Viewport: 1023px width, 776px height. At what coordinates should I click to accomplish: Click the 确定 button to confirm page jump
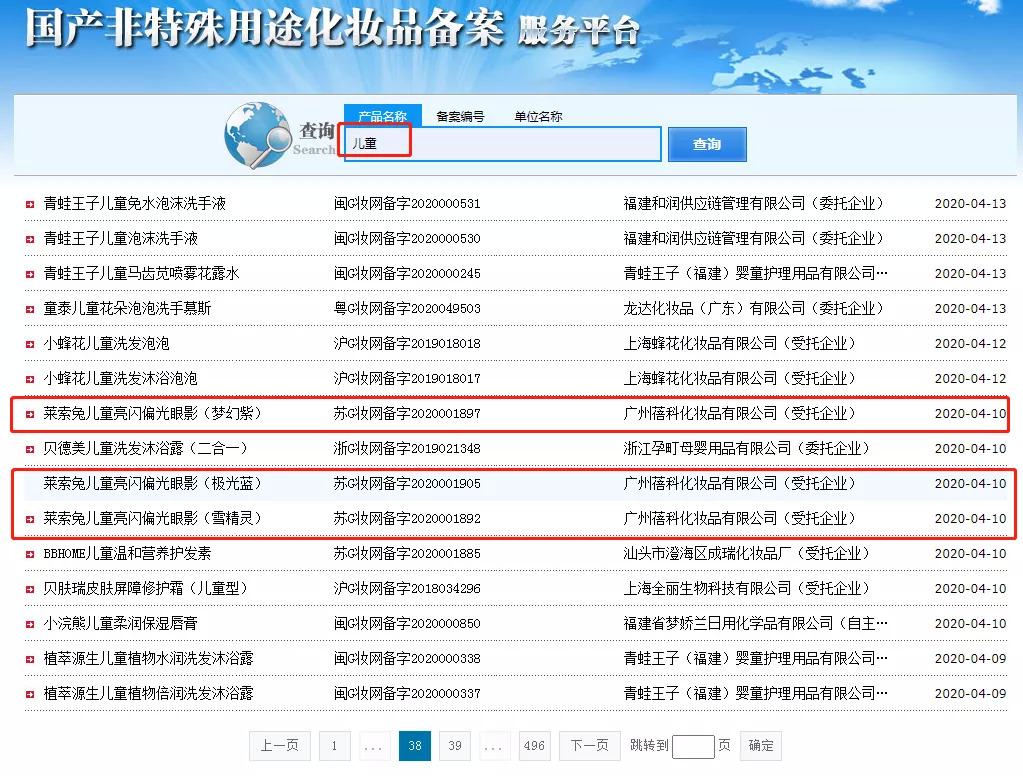(x=761, y=745)
